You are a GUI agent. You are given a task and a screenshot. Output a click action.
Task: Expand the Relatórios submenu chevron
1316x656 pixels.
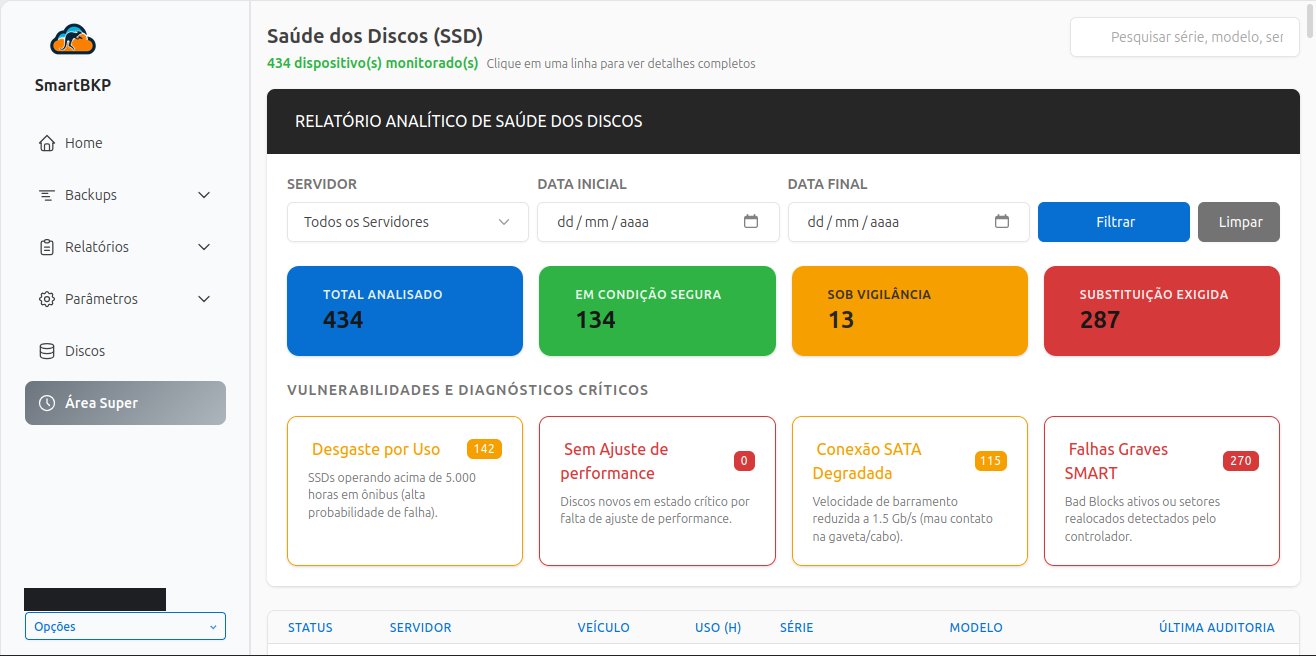click(x=204, y=247)
